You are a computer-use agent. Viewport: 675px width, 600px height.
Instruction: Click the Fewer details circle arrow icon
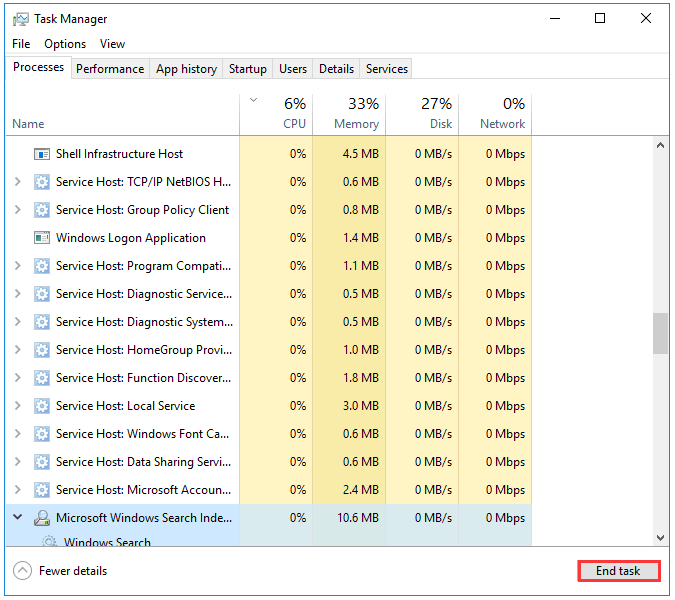(22, 571)
